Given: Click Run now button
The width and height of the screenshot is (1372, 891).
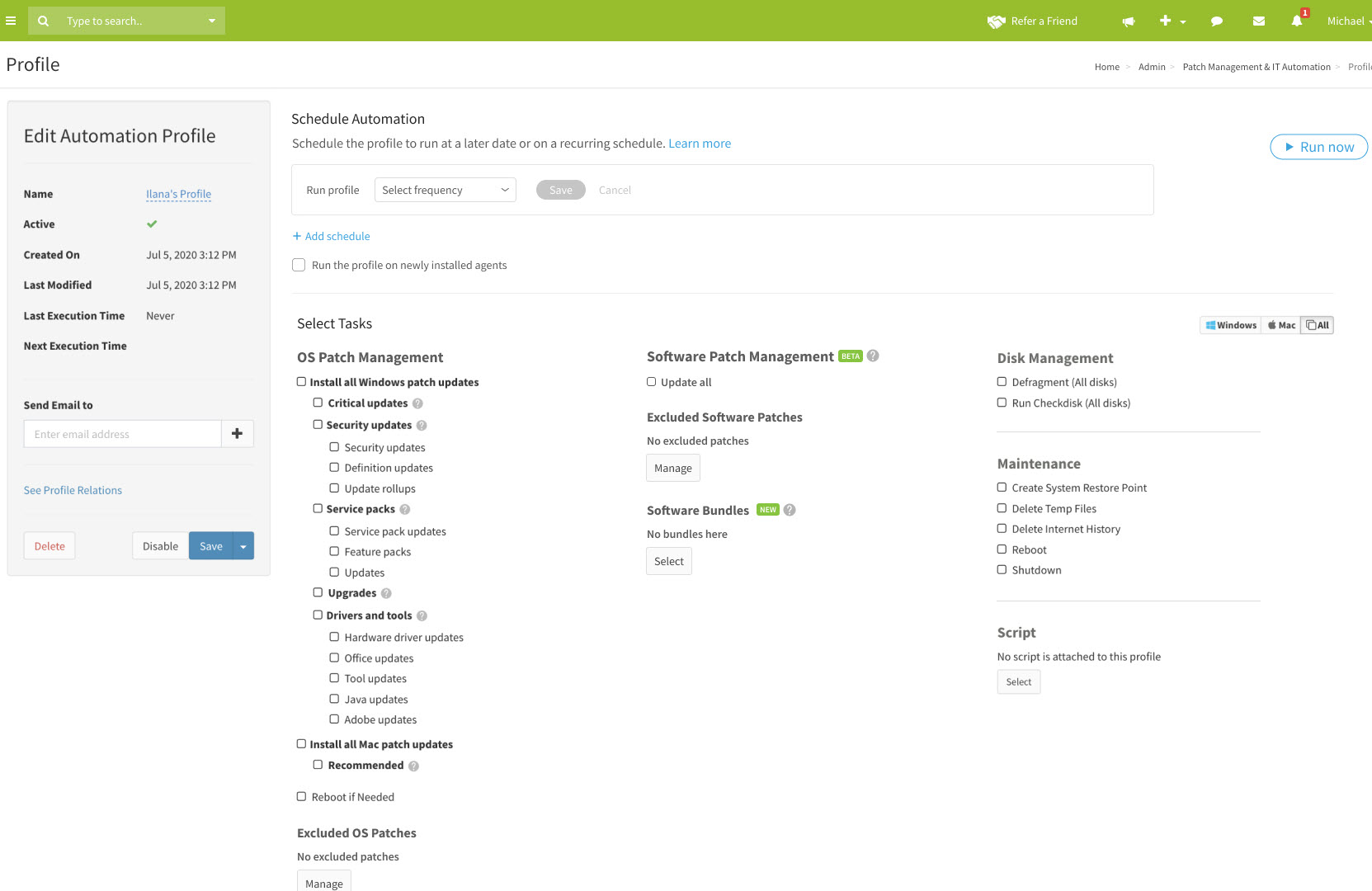Looking at the screenshot, I should (1318, 147).
